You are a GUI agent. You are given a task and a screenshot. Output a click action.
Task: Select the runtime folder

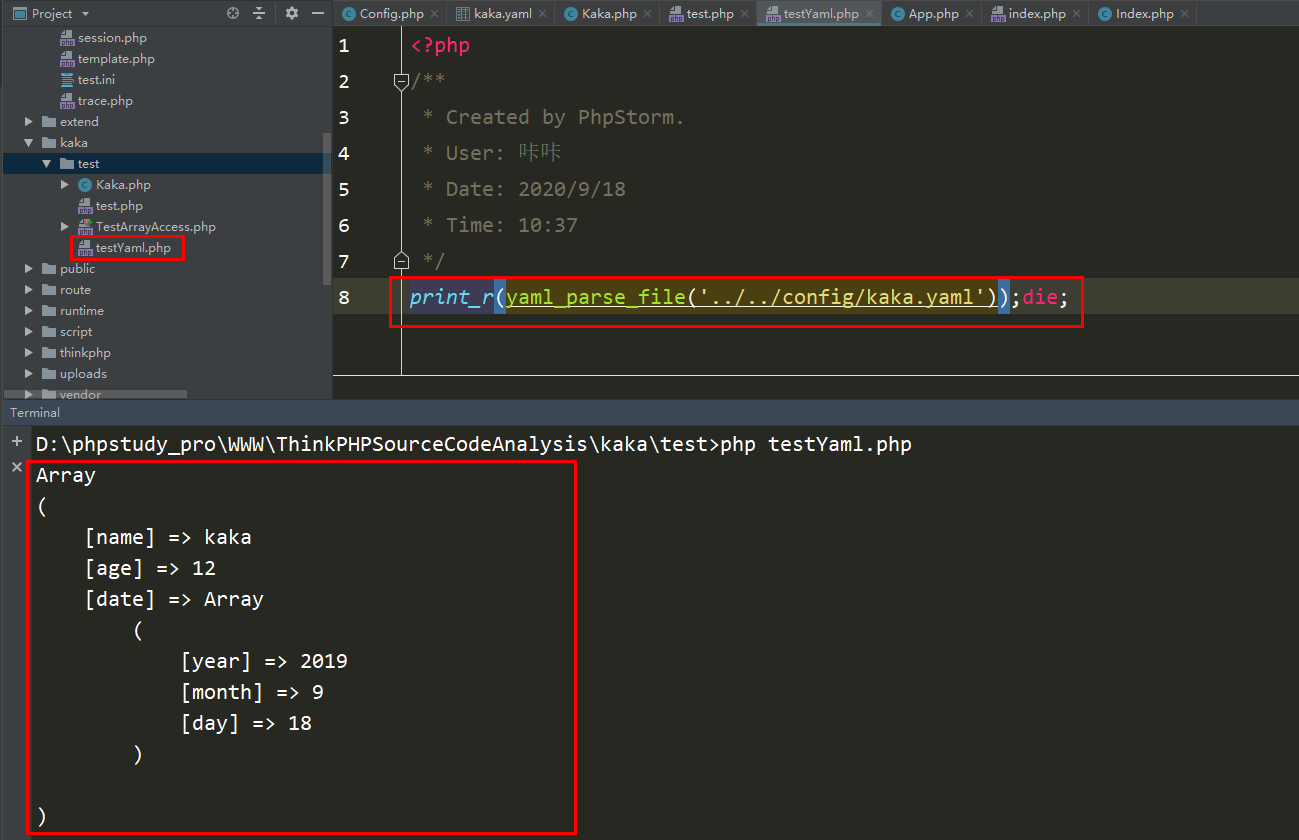tap(81, 311)
